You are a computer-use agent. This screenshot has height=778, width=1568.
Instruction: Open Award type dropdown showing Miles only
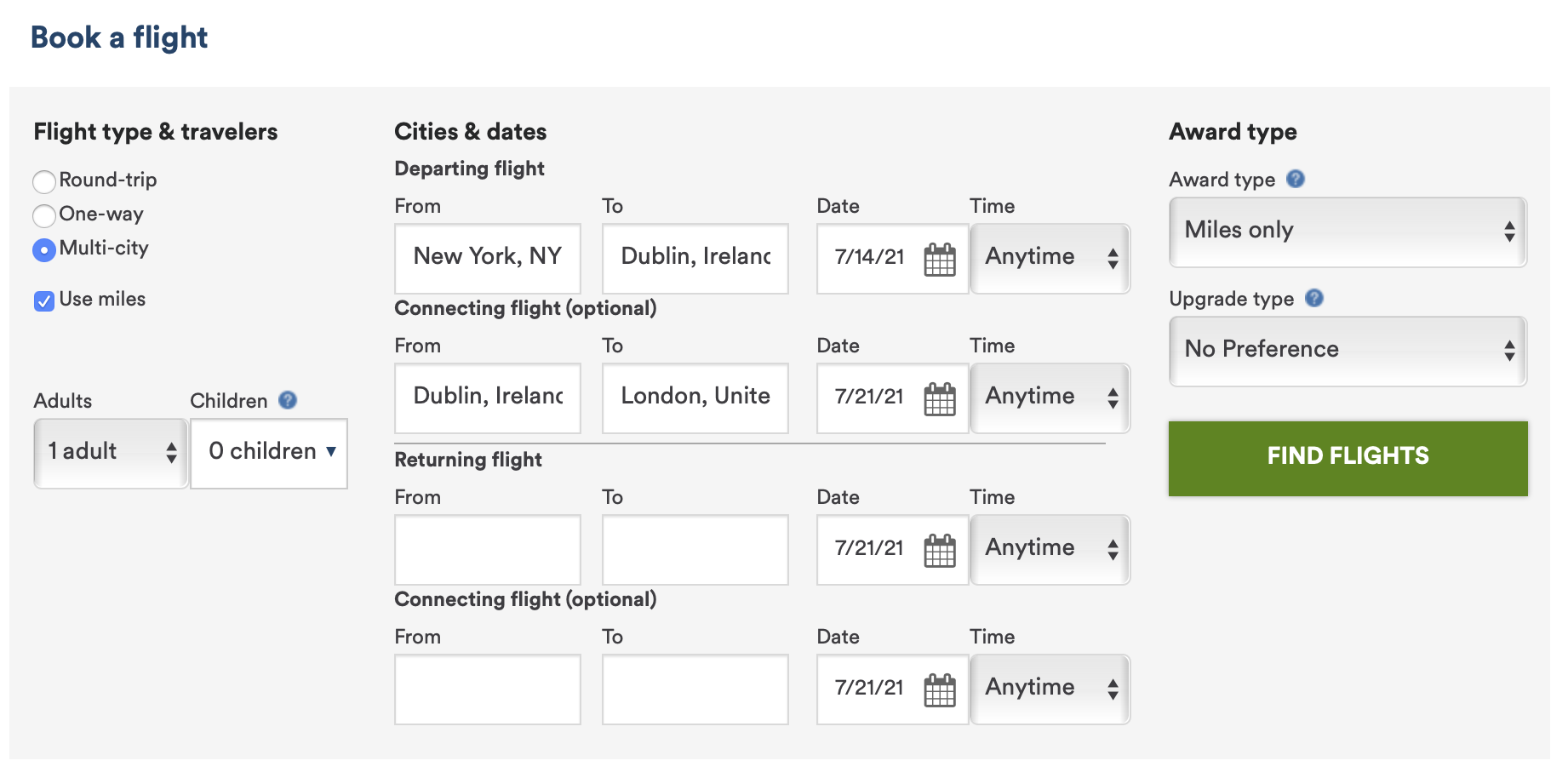tap(1348, 232)
